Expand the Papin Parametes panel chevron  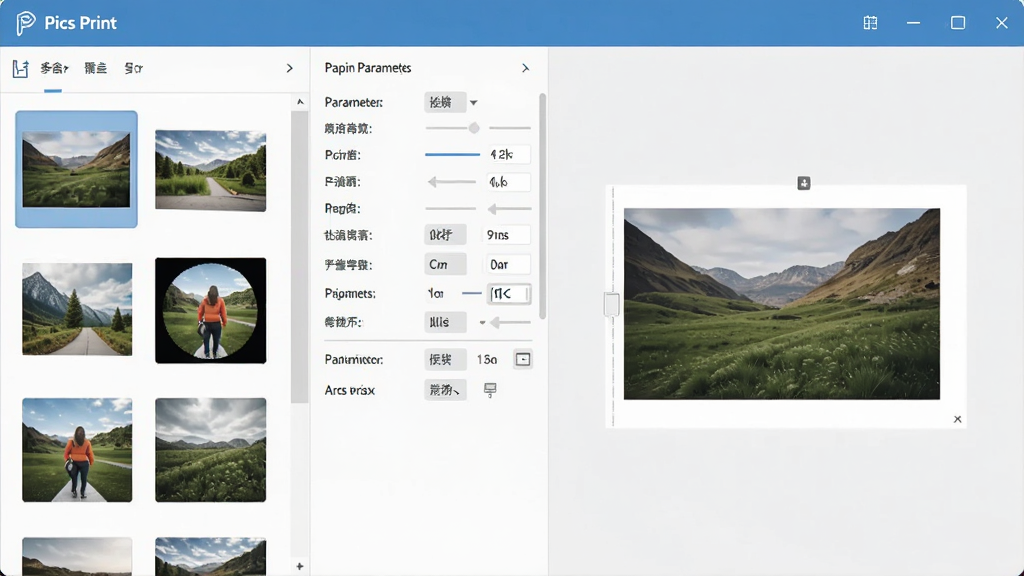[x=525, y=68]
